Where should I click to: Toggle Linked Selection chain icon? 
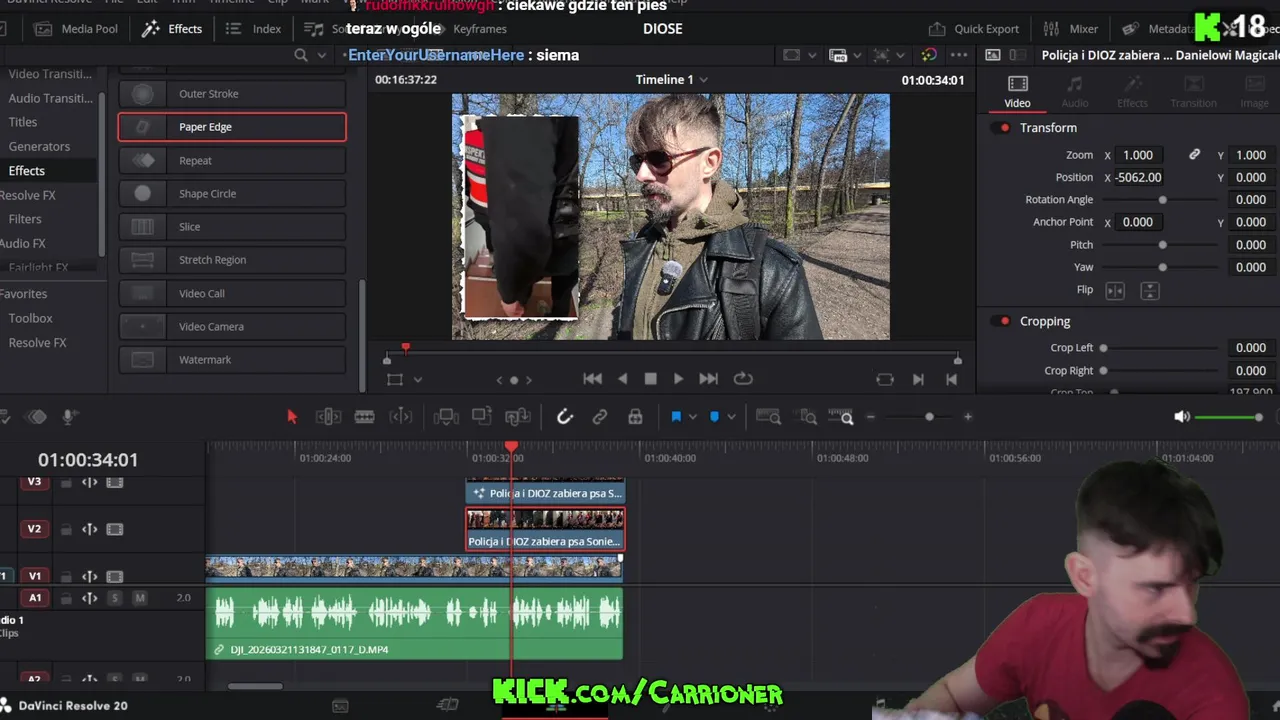[x=600, y=417]
